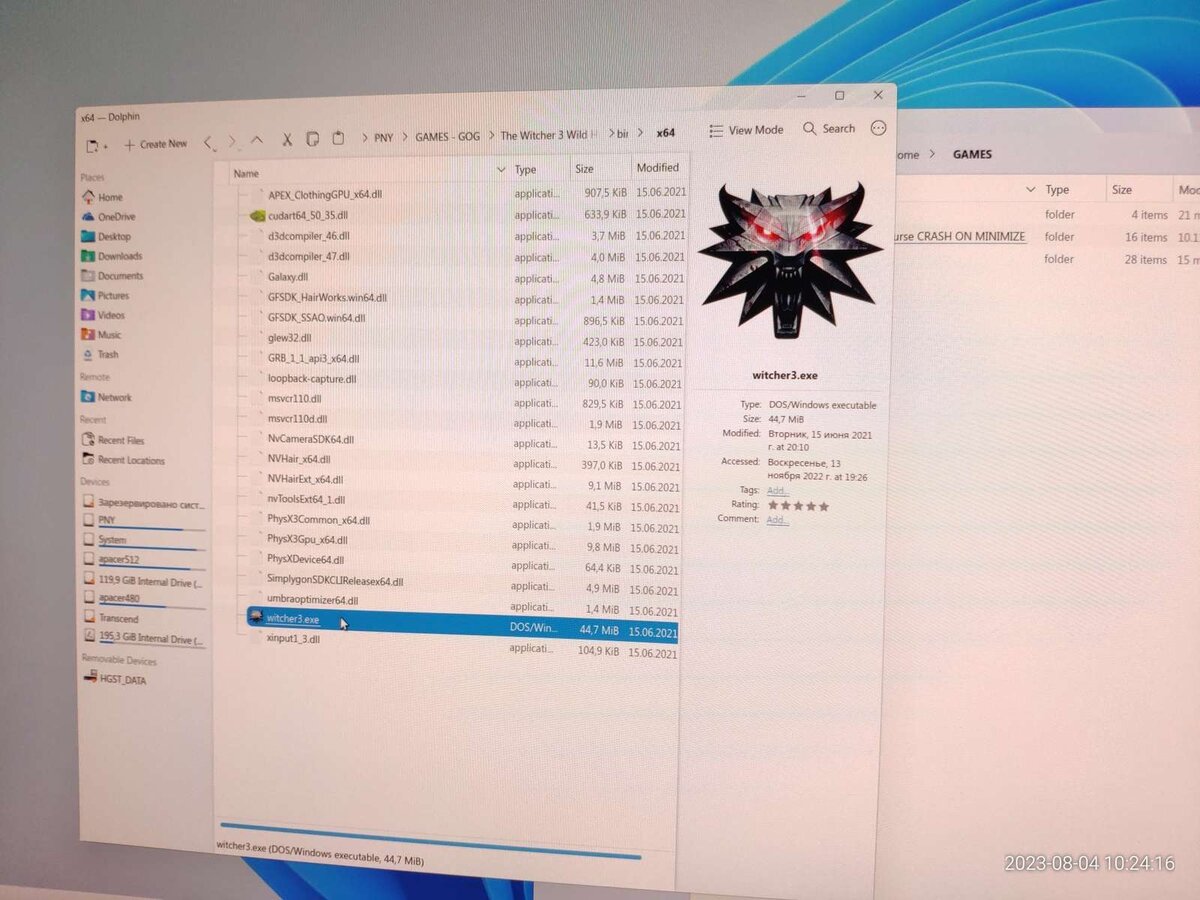Image resolution: width=1200 pixels, height=900 pixels.
Task: Select file xinput1_3.dll
Action: 293,638
